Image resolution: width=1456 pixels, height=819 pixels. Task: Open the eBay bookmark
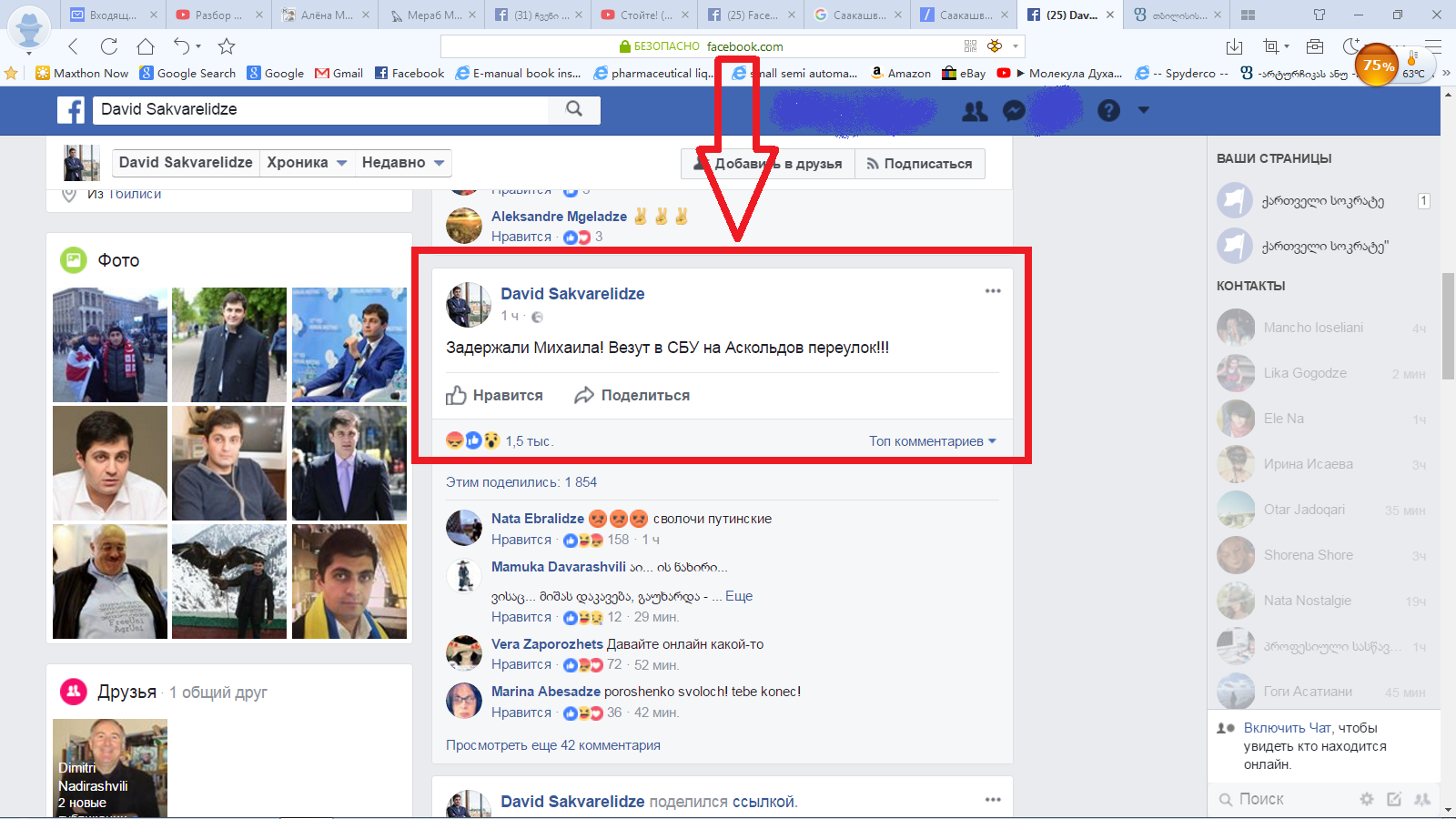tap(964, 73)
